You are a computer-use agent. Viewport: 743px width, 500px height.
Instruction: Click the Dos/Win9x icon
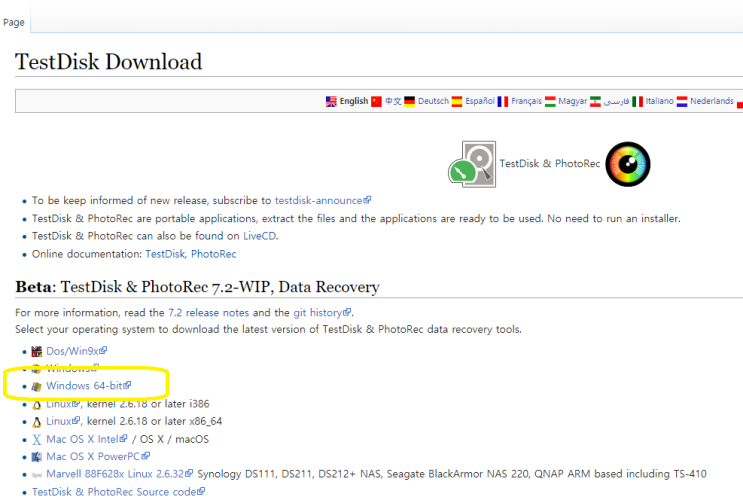click(x=36, y=351)
